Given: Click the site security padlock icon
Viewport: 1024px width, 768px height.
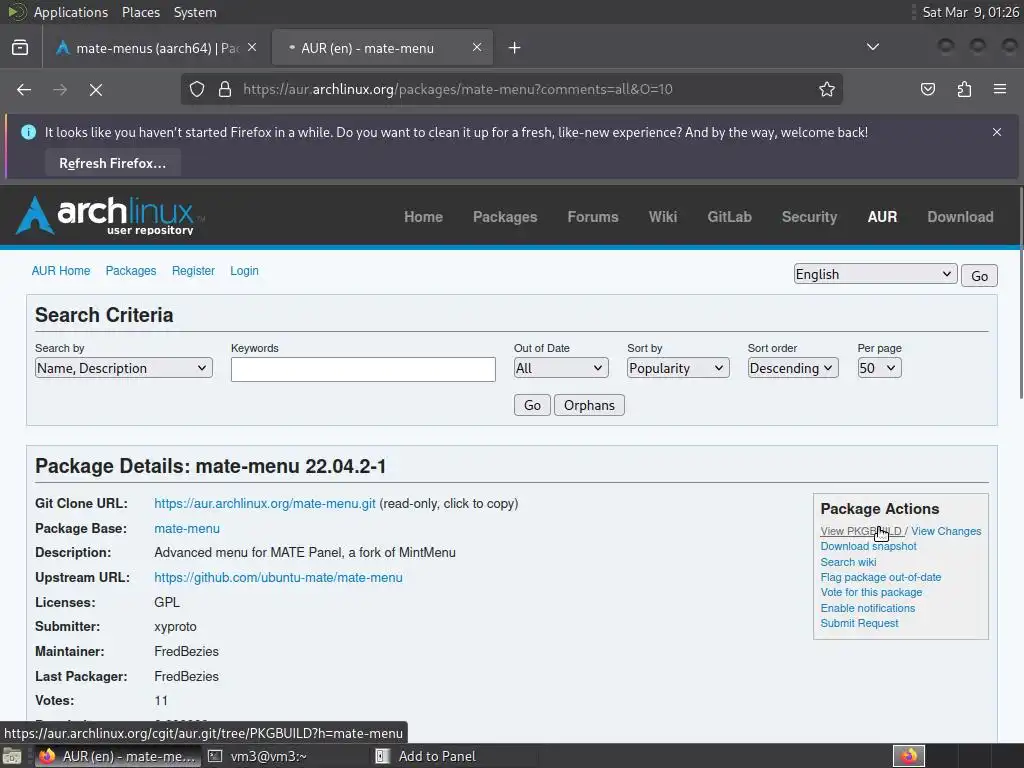Looking at the screenshot, I should pos(225,89).
